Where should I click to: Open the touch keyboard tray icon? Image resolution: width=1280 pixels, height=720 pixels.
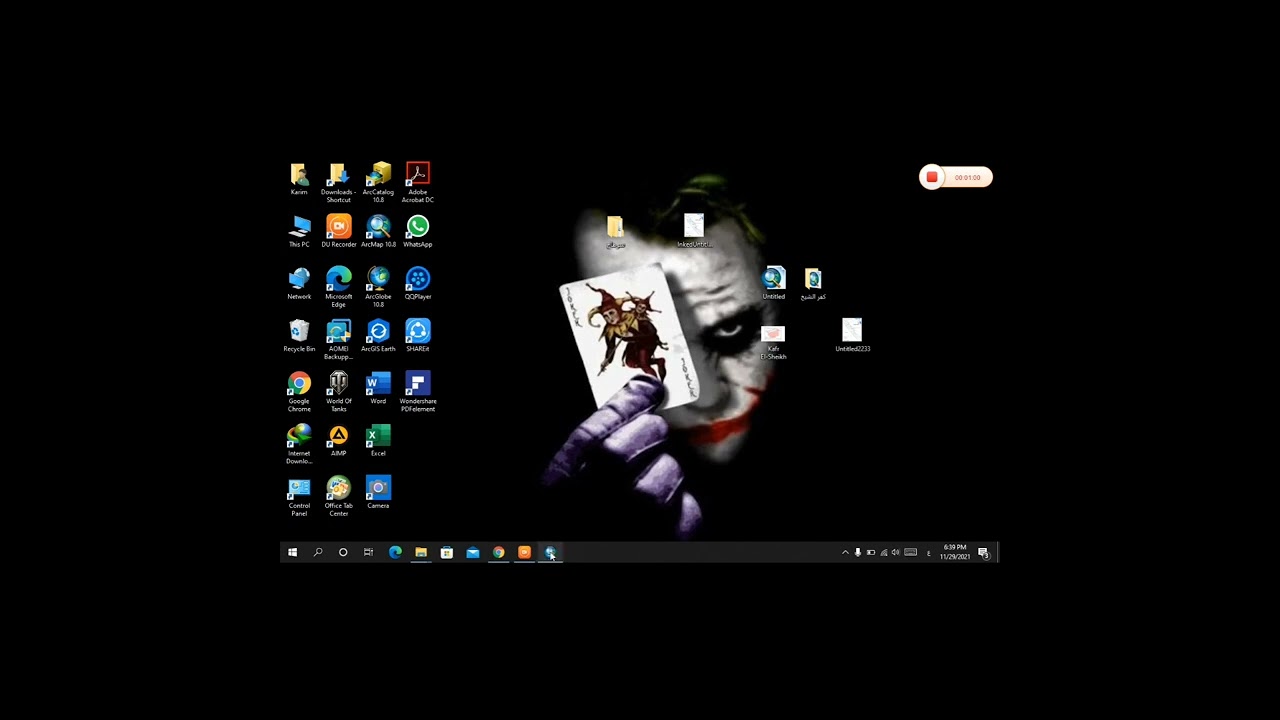[x=910, y=552]
